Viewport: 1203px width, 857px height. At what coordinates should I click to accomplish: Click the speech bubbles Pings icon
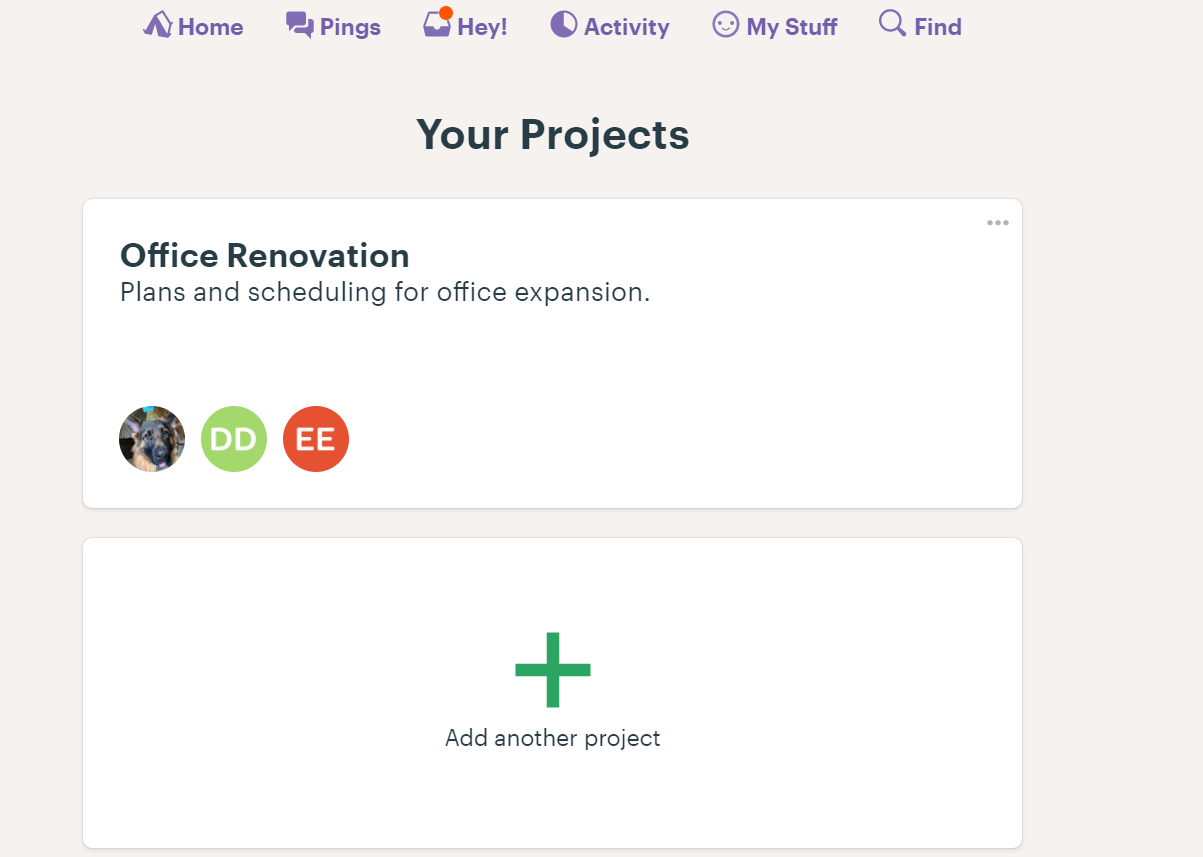click(299, 25)
